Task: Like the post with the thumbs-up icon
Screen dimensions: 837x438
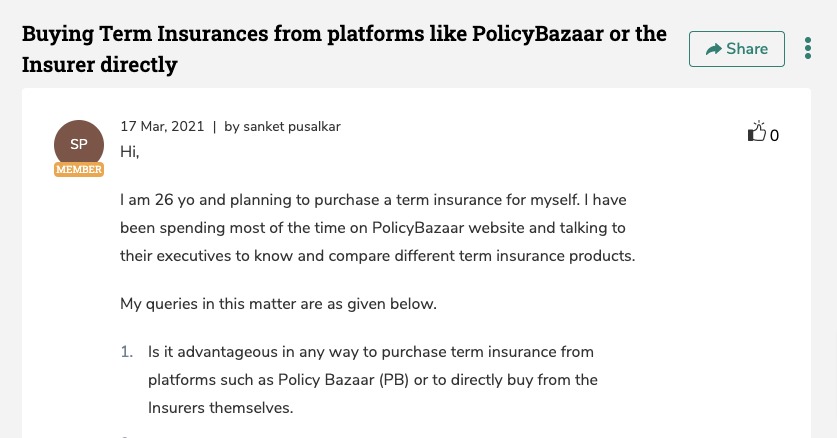Action: 757,133
